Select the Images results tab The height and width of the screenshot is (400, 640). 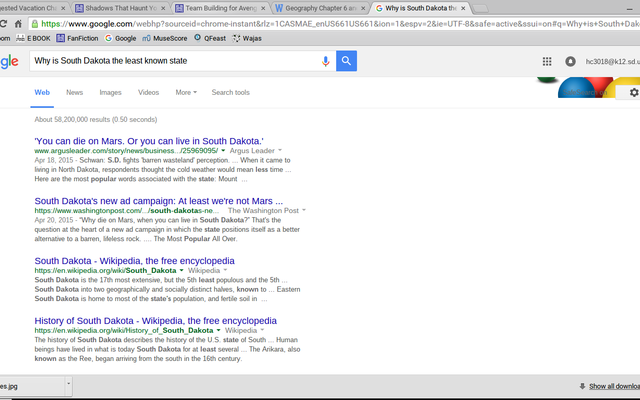tap(111, 93)
